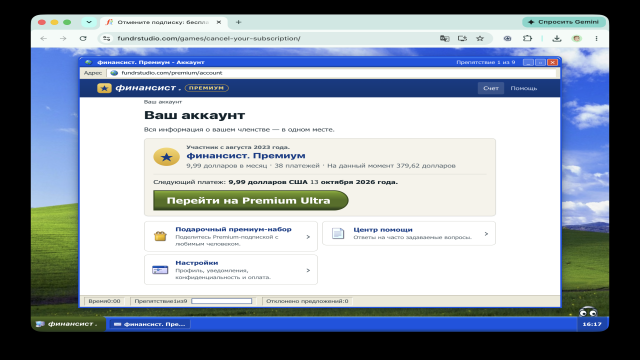Click the macOS green fullscreen dot
Viewport: 640px width, 360px height.
click(67, 22)
